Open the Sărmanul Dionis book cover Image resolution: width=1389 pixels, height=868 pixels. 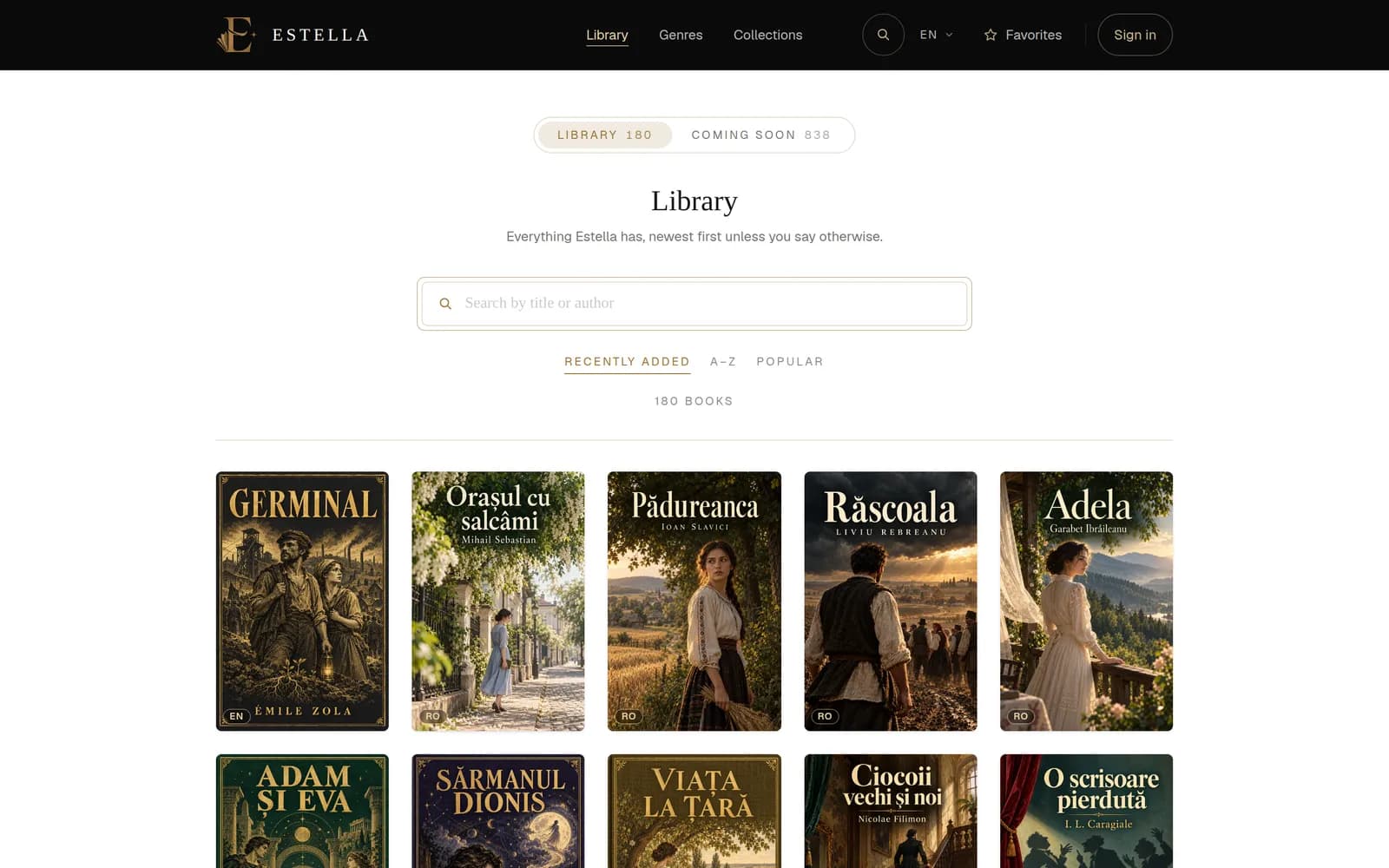click(x=498, y=811)
